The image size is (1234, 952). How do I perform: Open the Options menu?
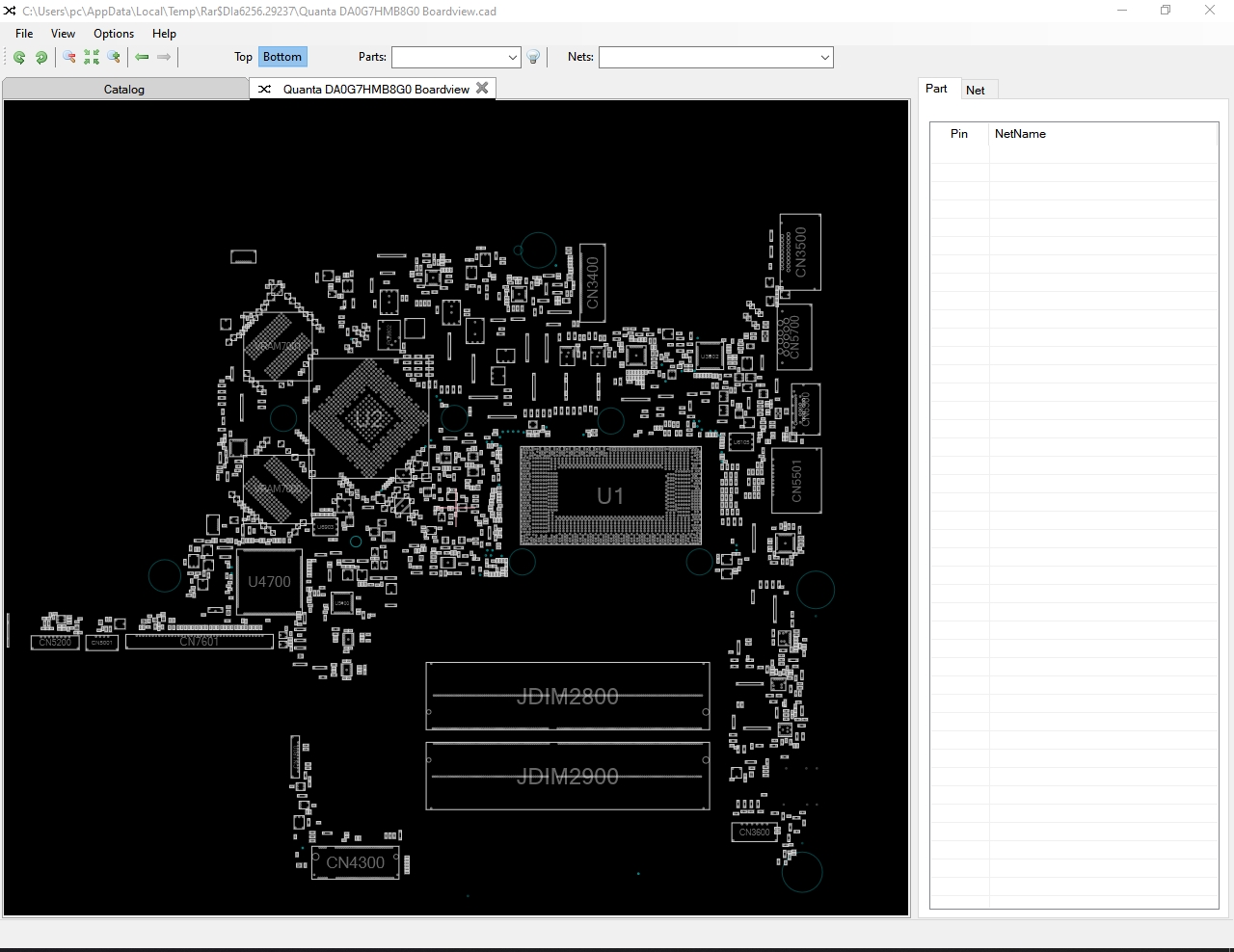114,34
